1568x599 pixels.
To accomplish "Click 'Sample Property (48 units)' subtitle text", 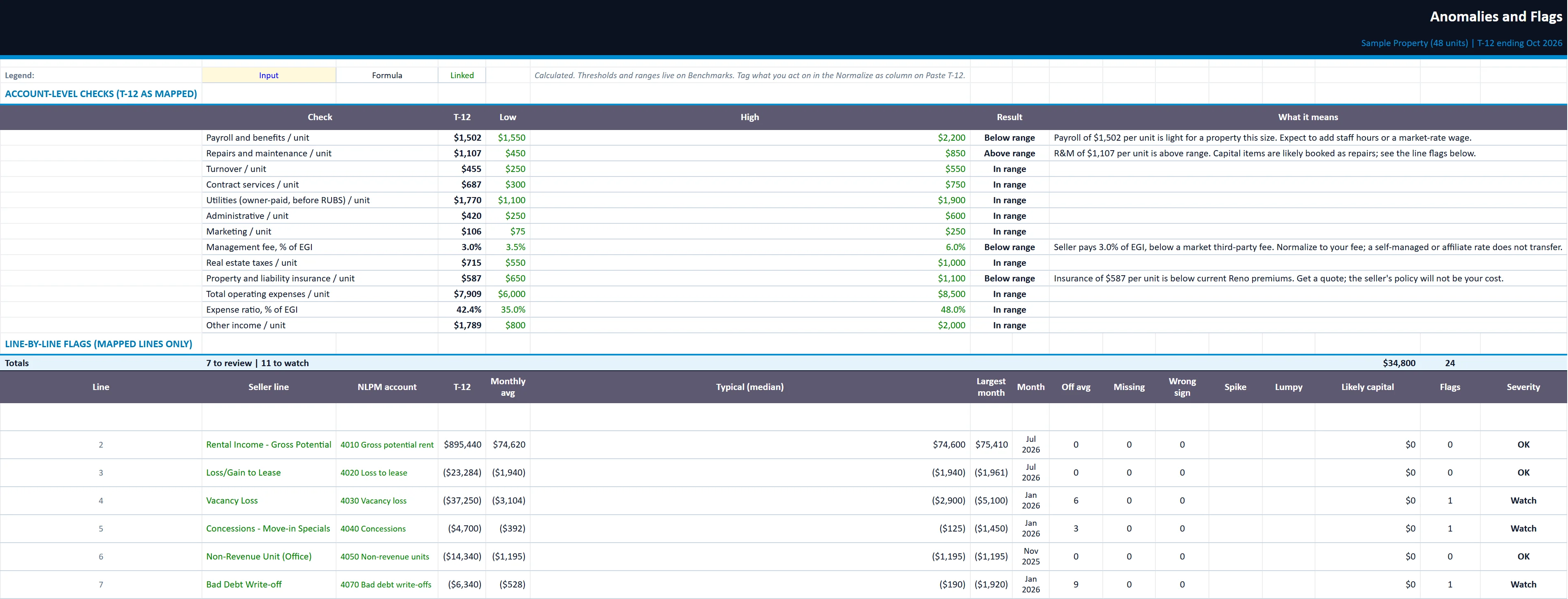I will click(1415, 43).
